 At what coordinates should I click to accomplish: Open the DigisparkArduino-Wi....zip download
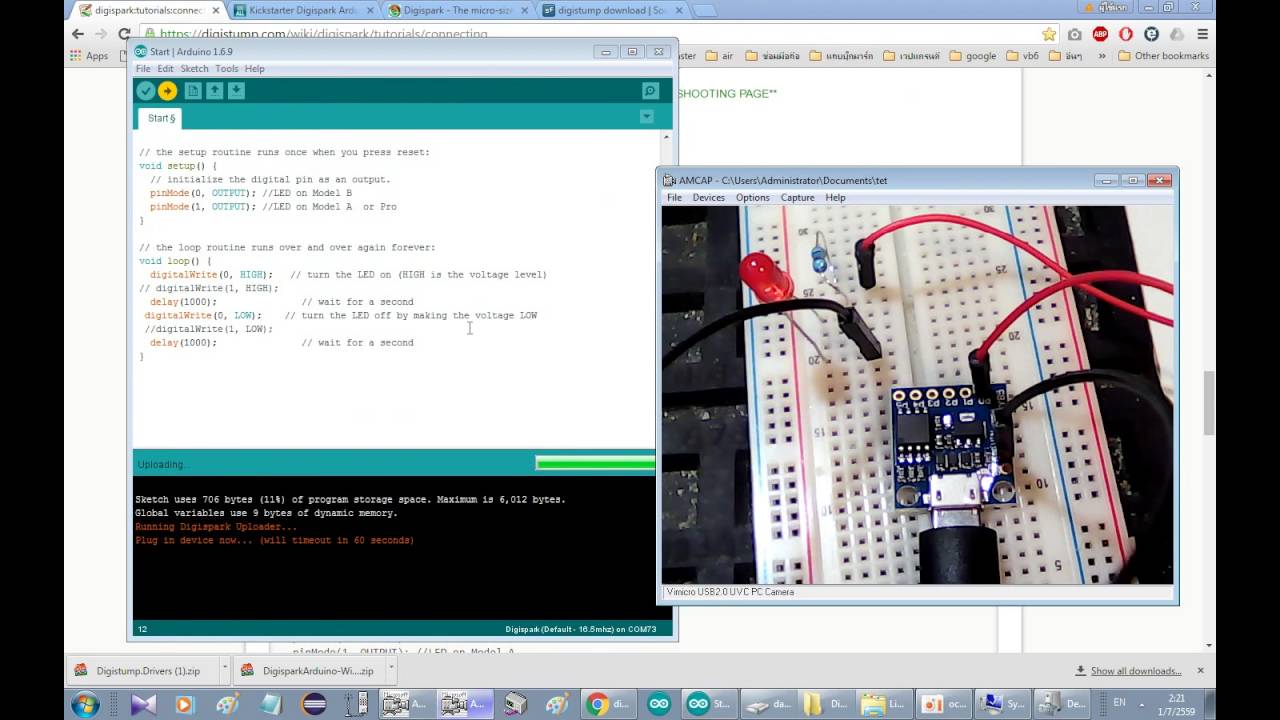308,671
